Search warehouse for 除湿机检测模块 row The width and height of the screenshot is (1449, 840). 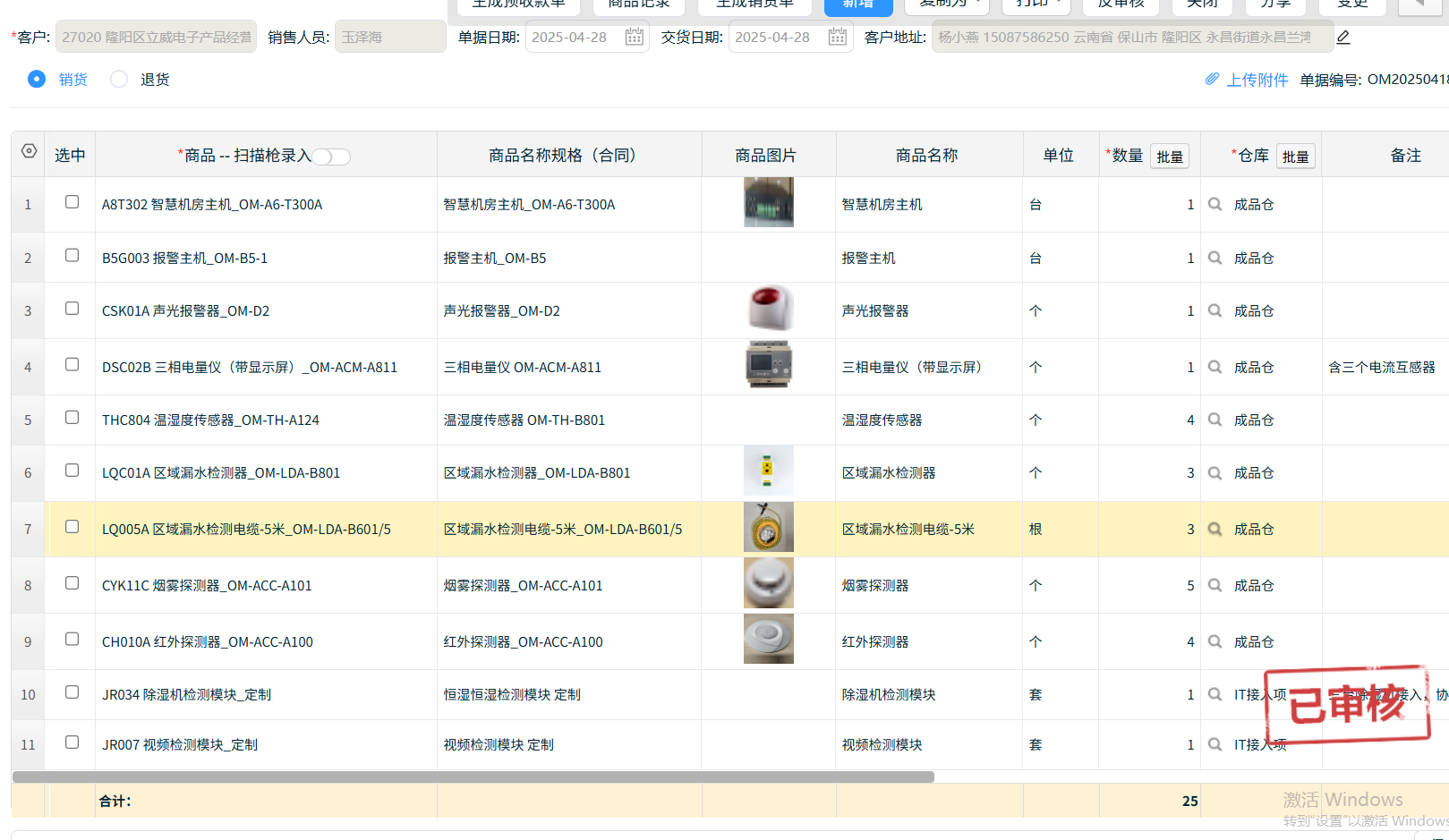click(1215, 694)
